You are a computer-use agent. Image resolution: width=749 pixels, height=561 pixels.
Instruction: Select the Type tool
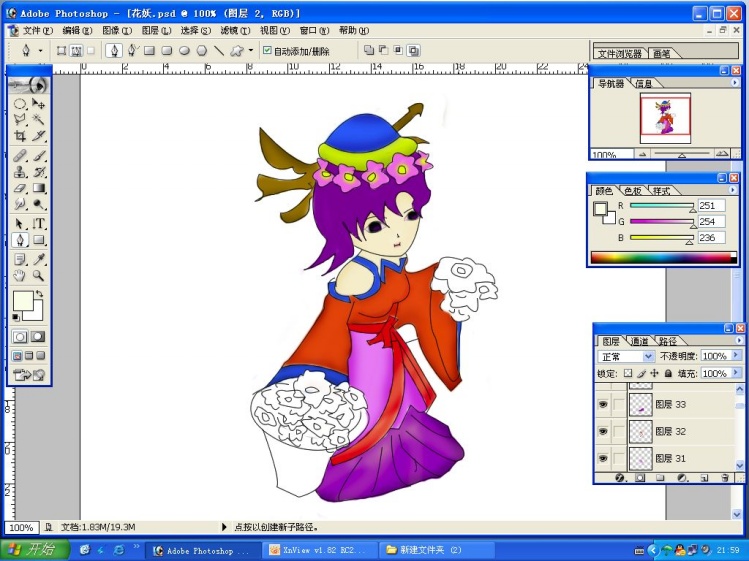pos(38,224)
